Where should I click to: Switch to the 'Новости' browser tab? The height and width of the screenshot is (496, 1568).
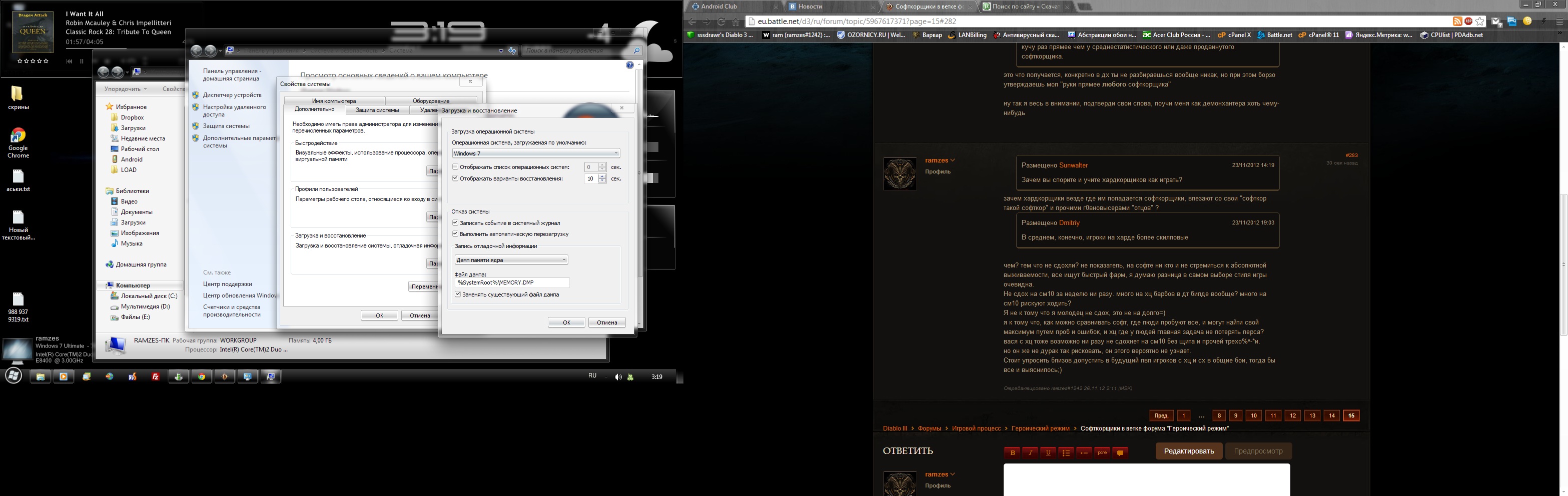[x=832, y=6]
